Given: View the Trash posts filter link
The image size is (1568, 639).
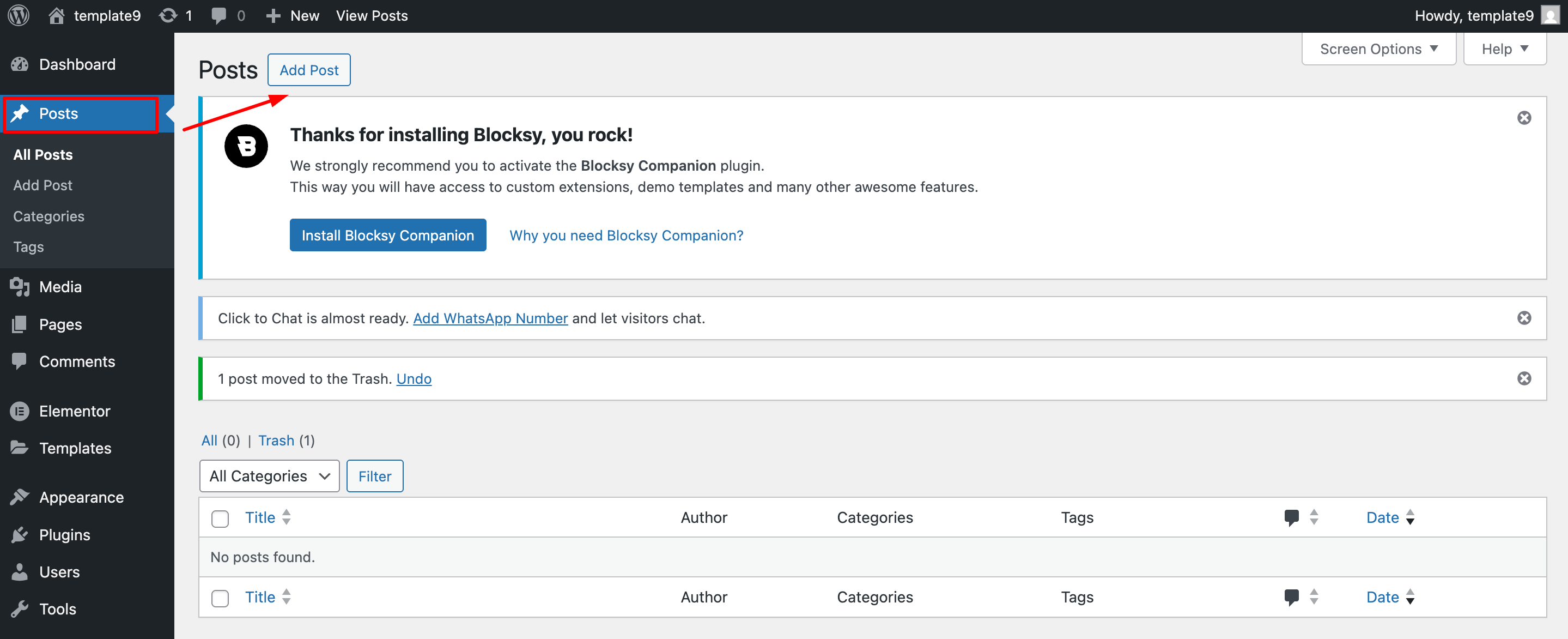Looking at the screenshot, I should [x=276, y=440].
